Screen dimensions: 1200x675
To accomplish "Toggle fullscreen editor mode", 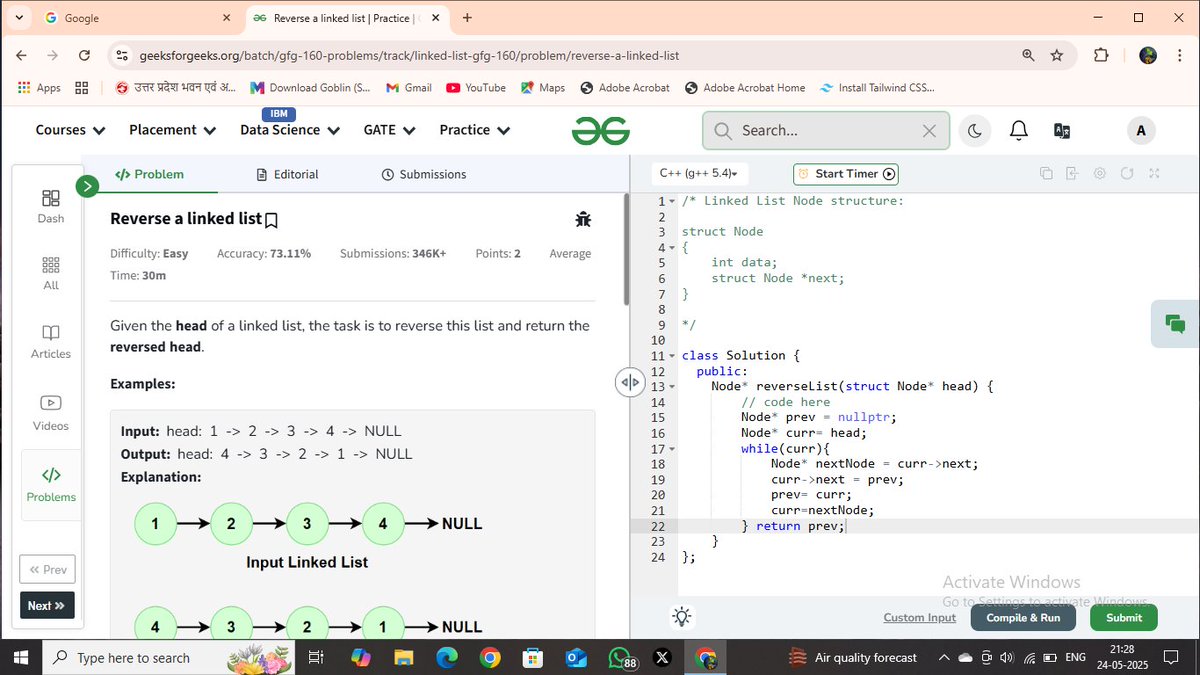I will coord(1154,173).
